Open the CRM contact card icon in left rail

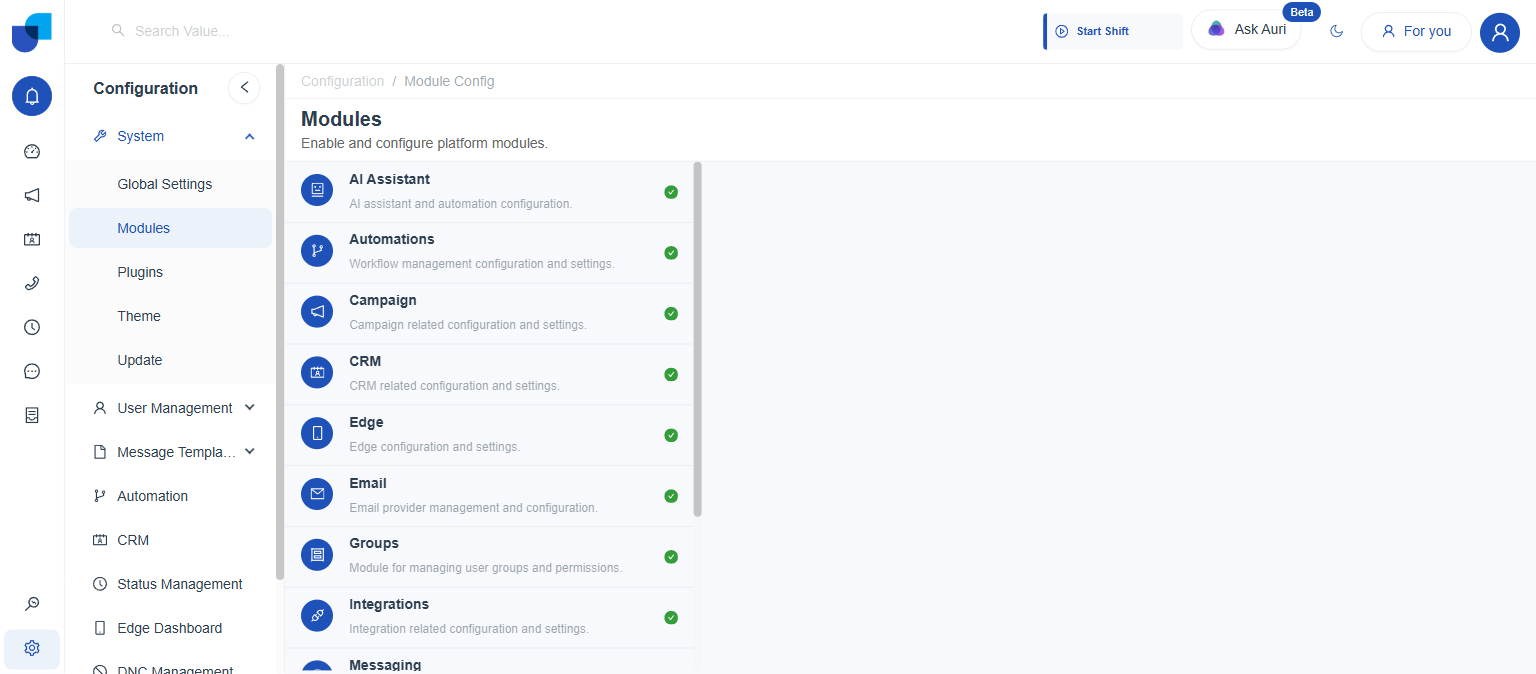32,240
